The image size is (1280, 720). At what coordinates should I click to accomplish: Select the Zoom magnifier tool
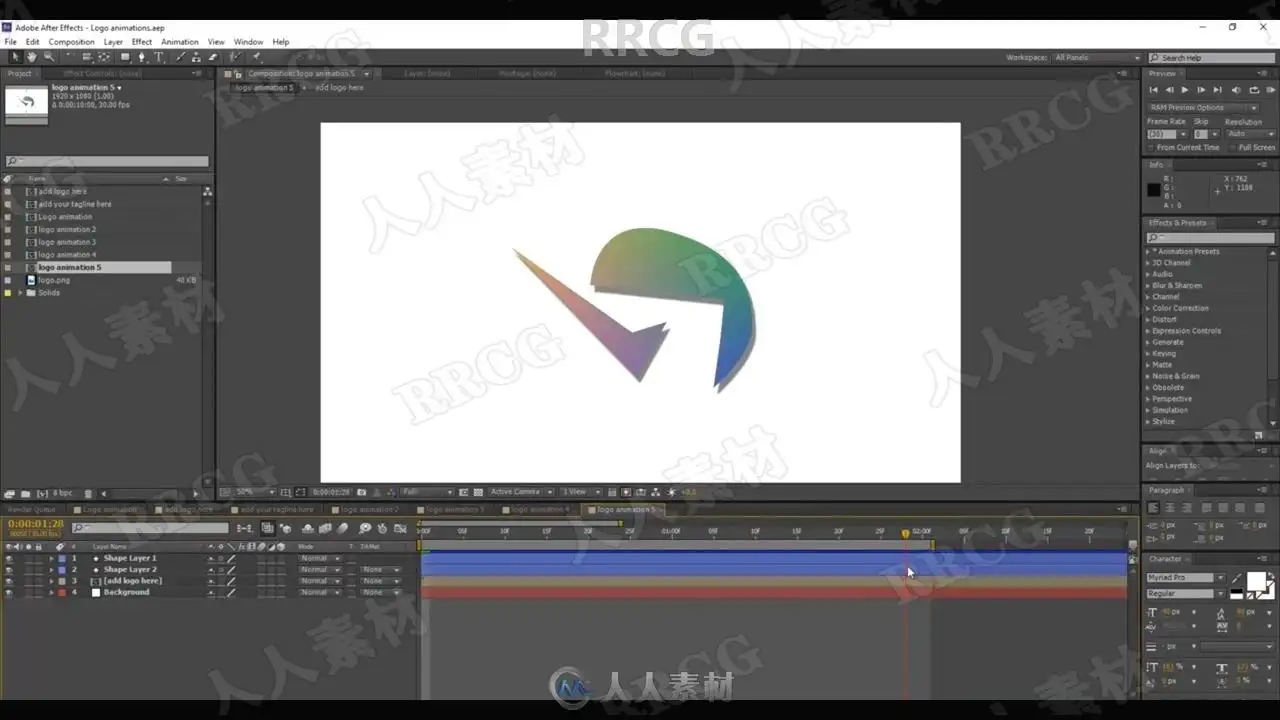(x=48, y=57)
